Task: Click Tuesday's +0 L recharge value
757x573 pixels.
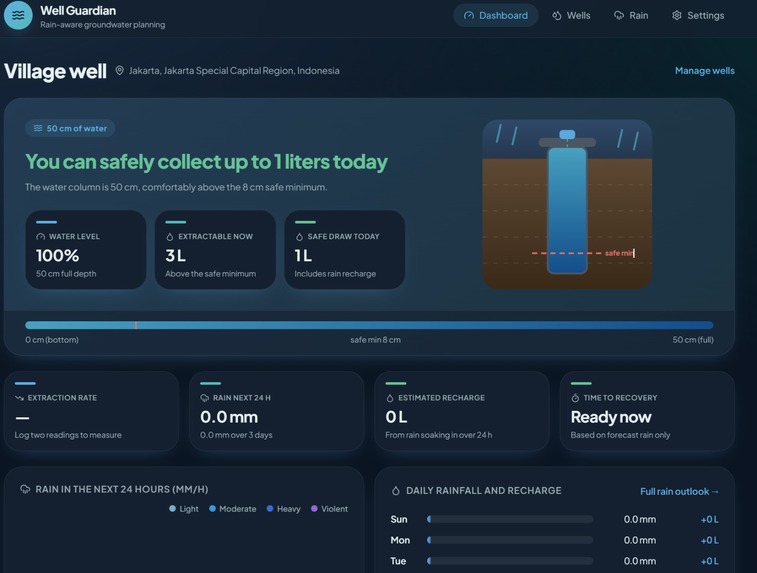Action: coord(710,561)
